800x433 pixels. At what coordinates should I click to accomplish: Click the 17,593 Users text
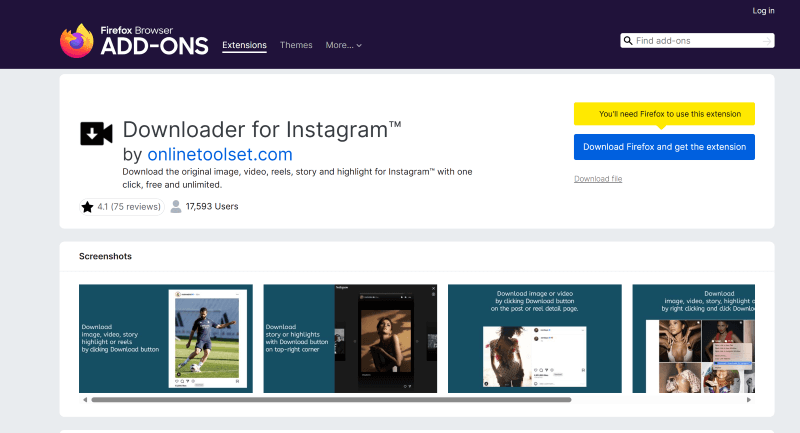212,207
